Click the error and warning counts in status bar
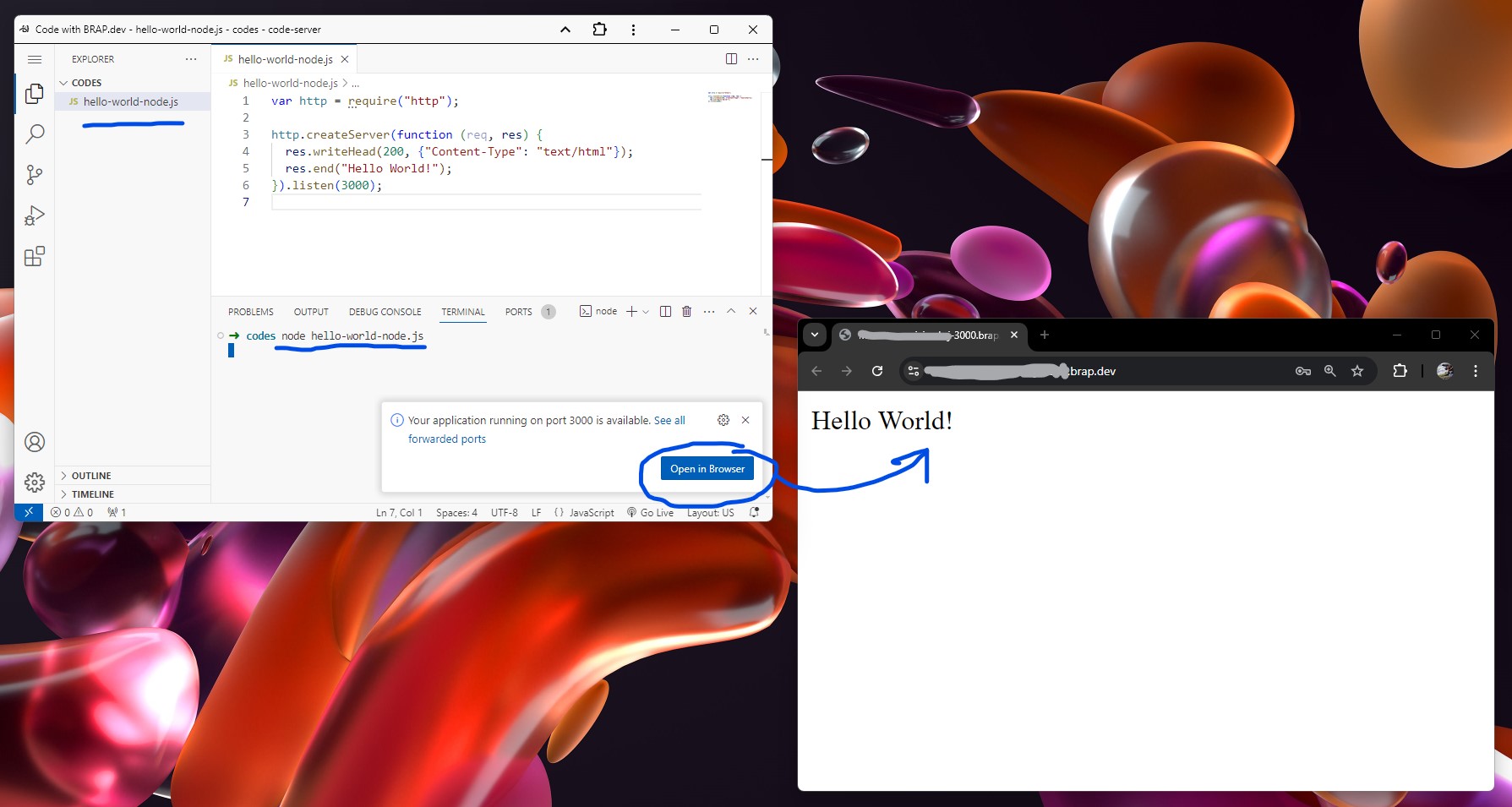The width and height of the screenshot is (1512, 807). click(x=69, y=512)
